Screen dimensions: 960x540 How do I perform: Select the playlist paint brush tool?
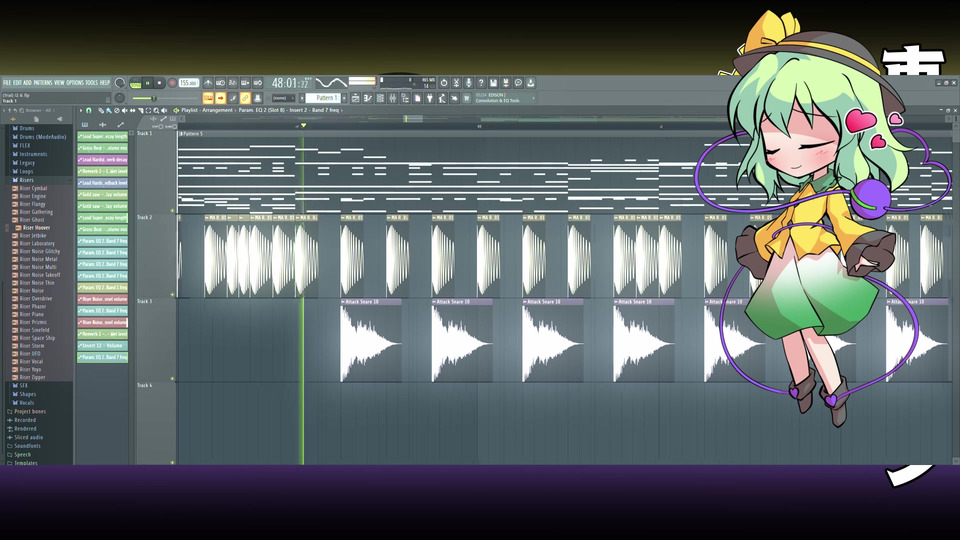(108, 110)
